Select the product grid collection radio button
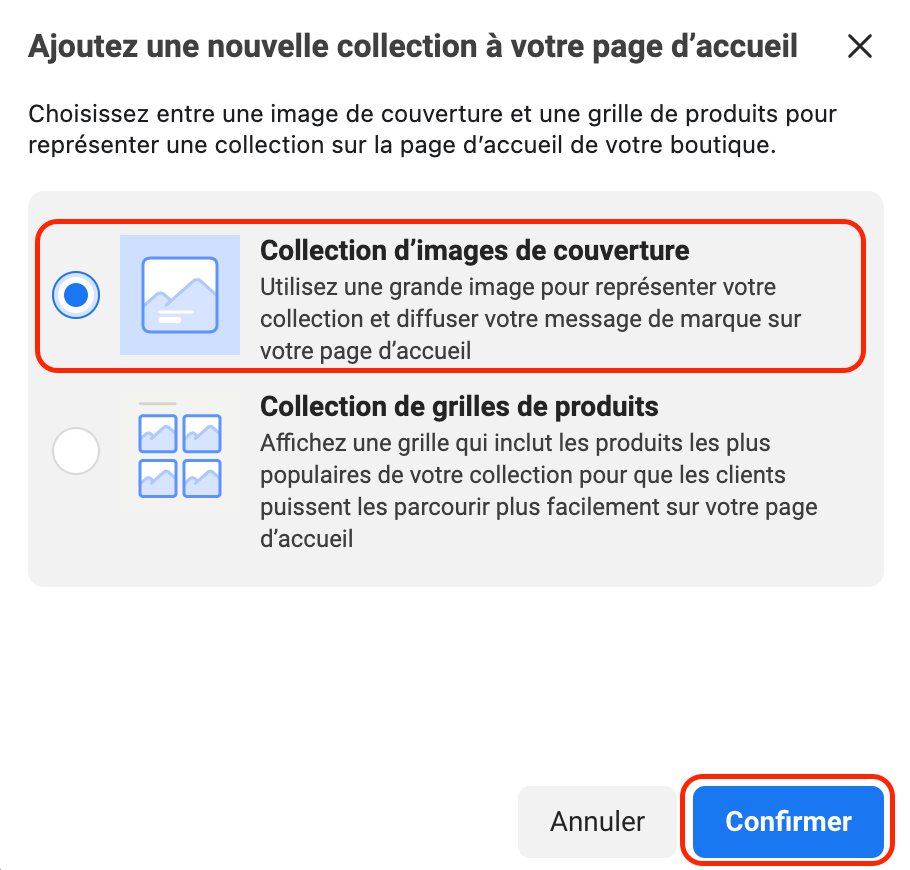This screenshot has height=870, width=910. tap(76, 452)
